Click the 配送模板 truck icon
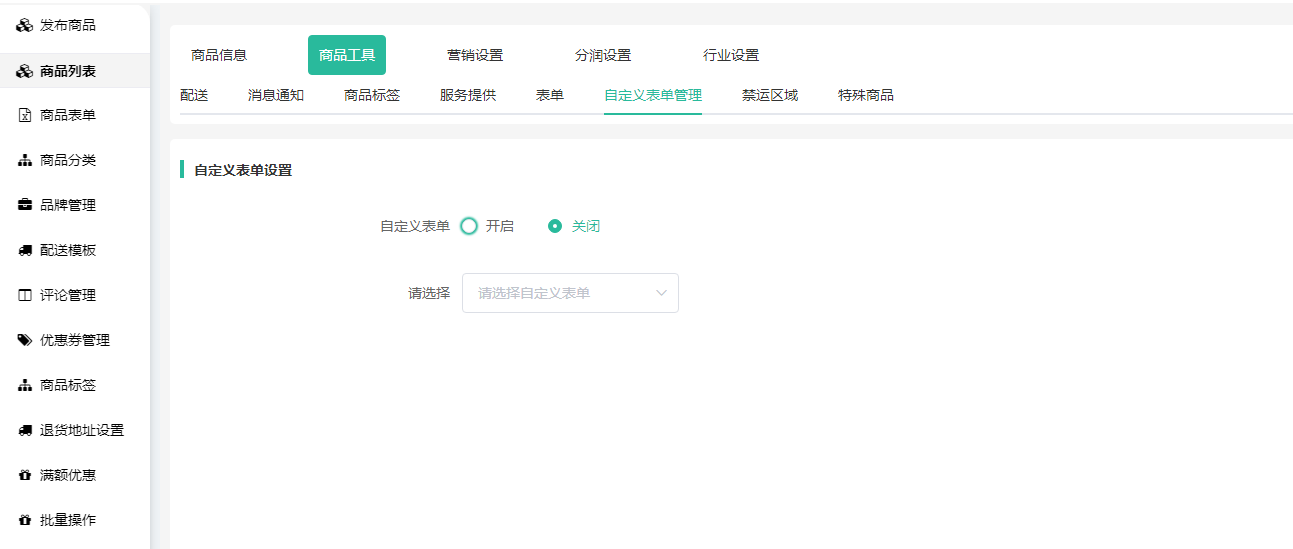Image resolution: width=1293 pixels, height=549 pixels. 25,251
